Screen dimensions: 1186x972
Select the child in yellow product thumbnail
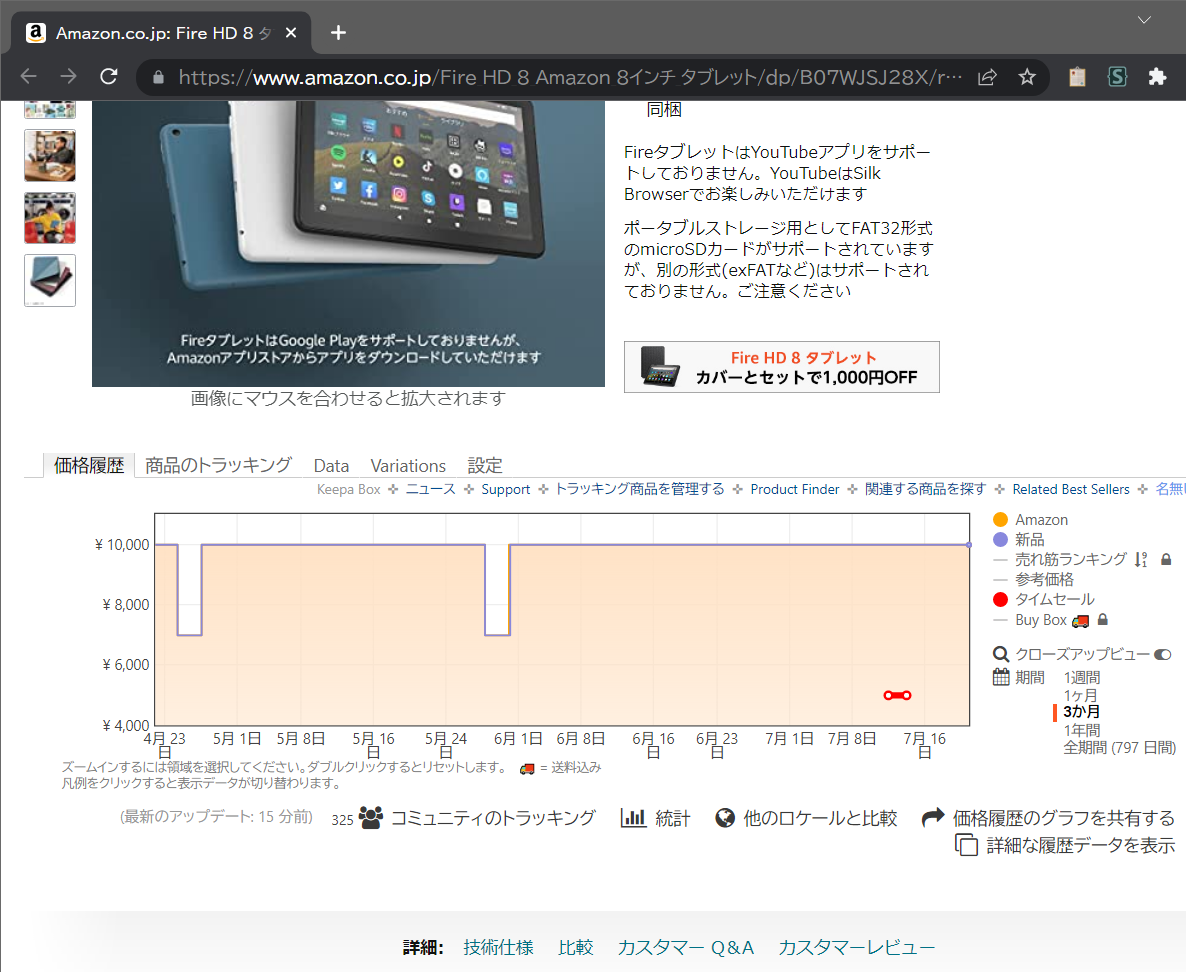[50, 218]
